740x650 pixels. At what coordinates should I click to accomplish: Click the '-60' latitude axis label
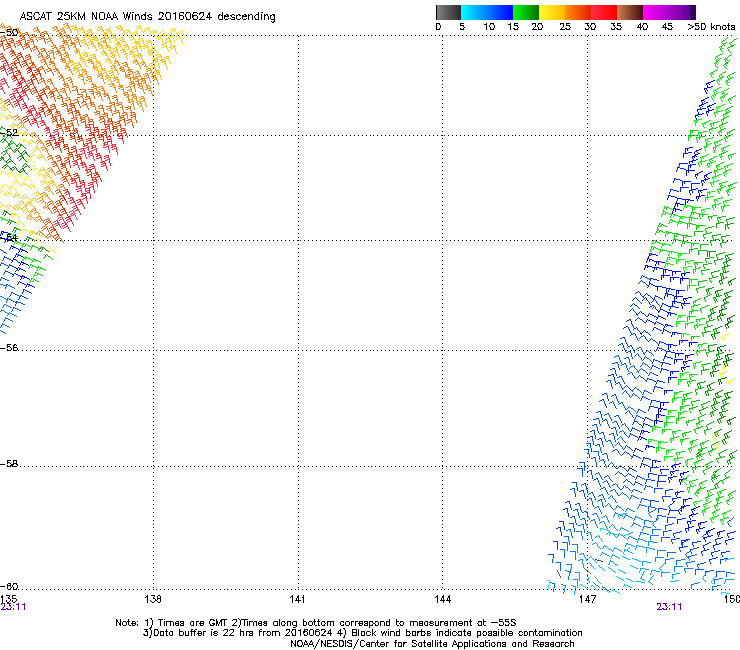tap(9, 587)
